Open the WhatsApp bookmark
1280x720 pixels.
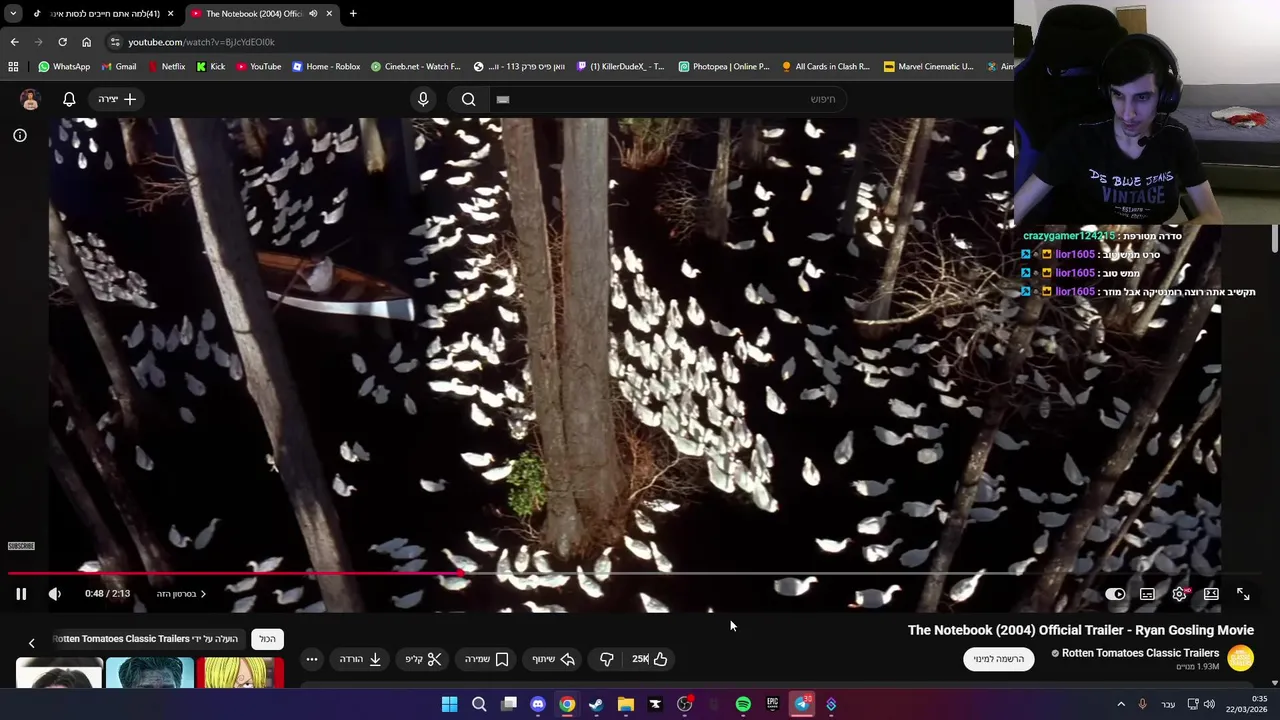(x=64, y=67)
